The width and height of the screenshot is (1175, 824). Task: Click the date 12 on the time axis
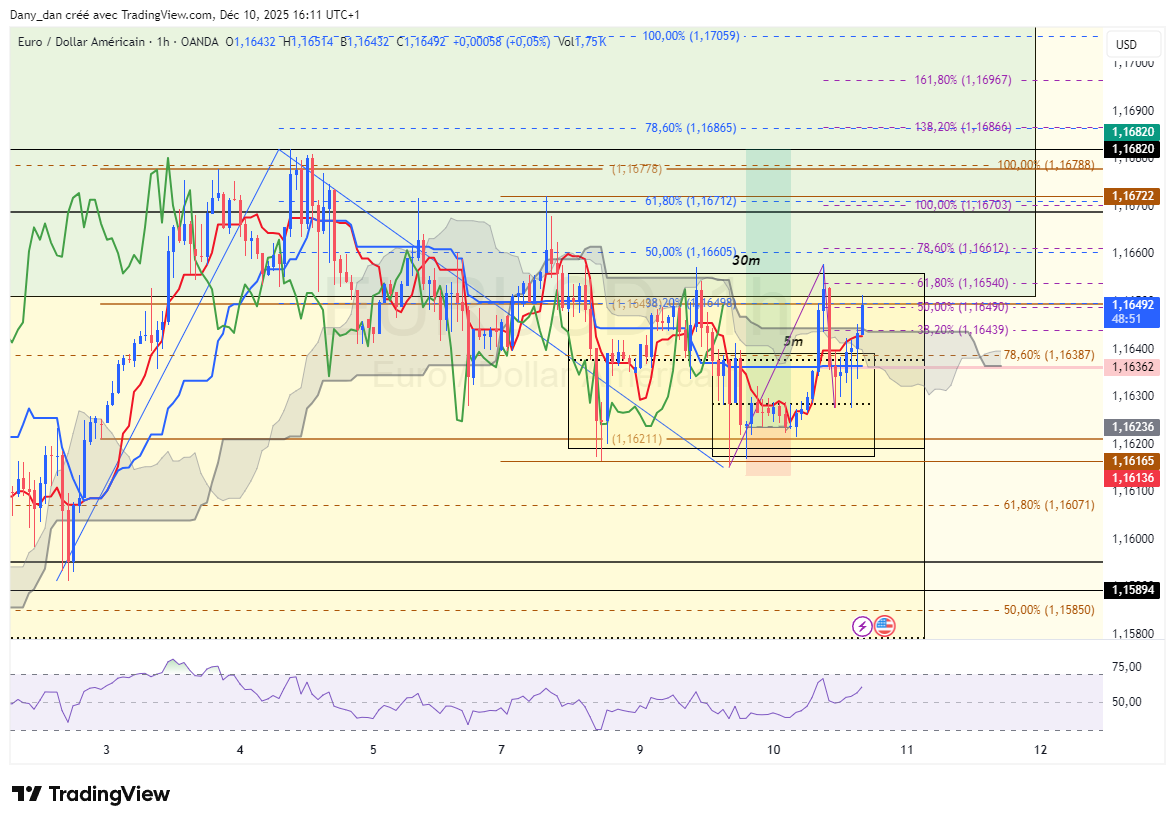click(x=1040, y=750)
